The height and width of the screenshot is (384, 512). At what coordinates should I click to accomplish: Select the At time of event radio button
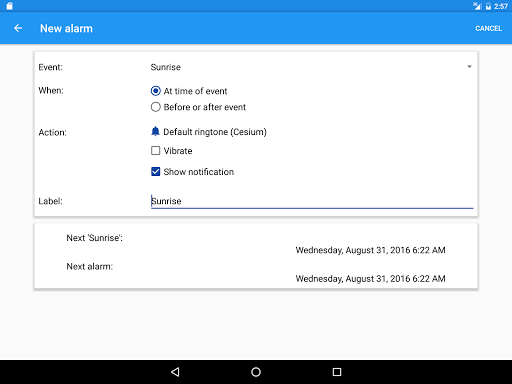pyautogui.click(x=156, y=91)
